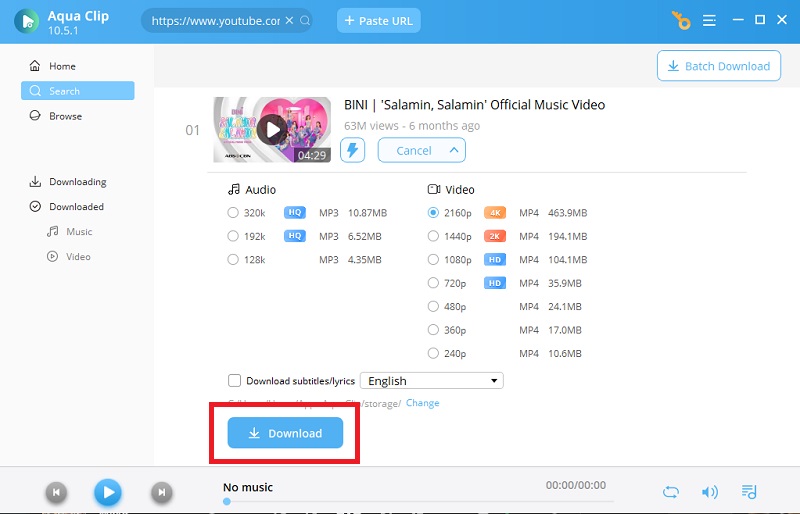Click the HQ badge next to 320k
The image size is (800, 514).
(x=295, y=213)
